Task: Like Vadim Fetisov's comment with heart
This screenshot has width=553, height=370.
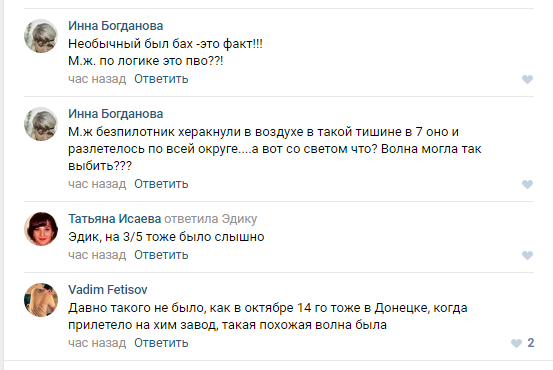Action: pos(516,343)
